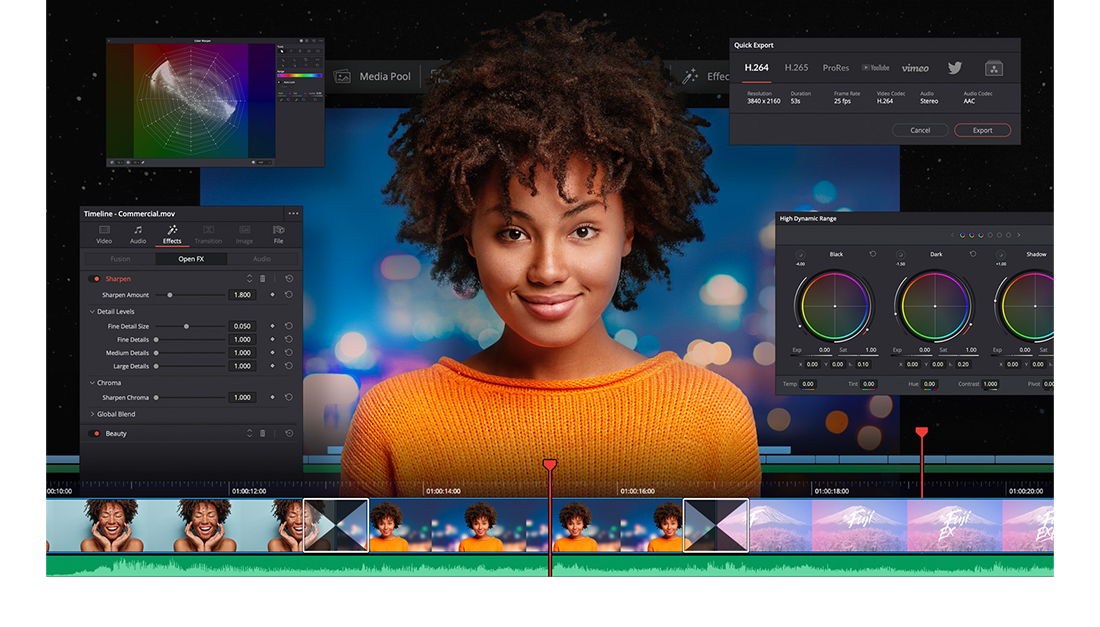Viewport: 1100px width, 627px height.
Task: Click center of the Dark color wheel
Action: [x=934, y=306]
